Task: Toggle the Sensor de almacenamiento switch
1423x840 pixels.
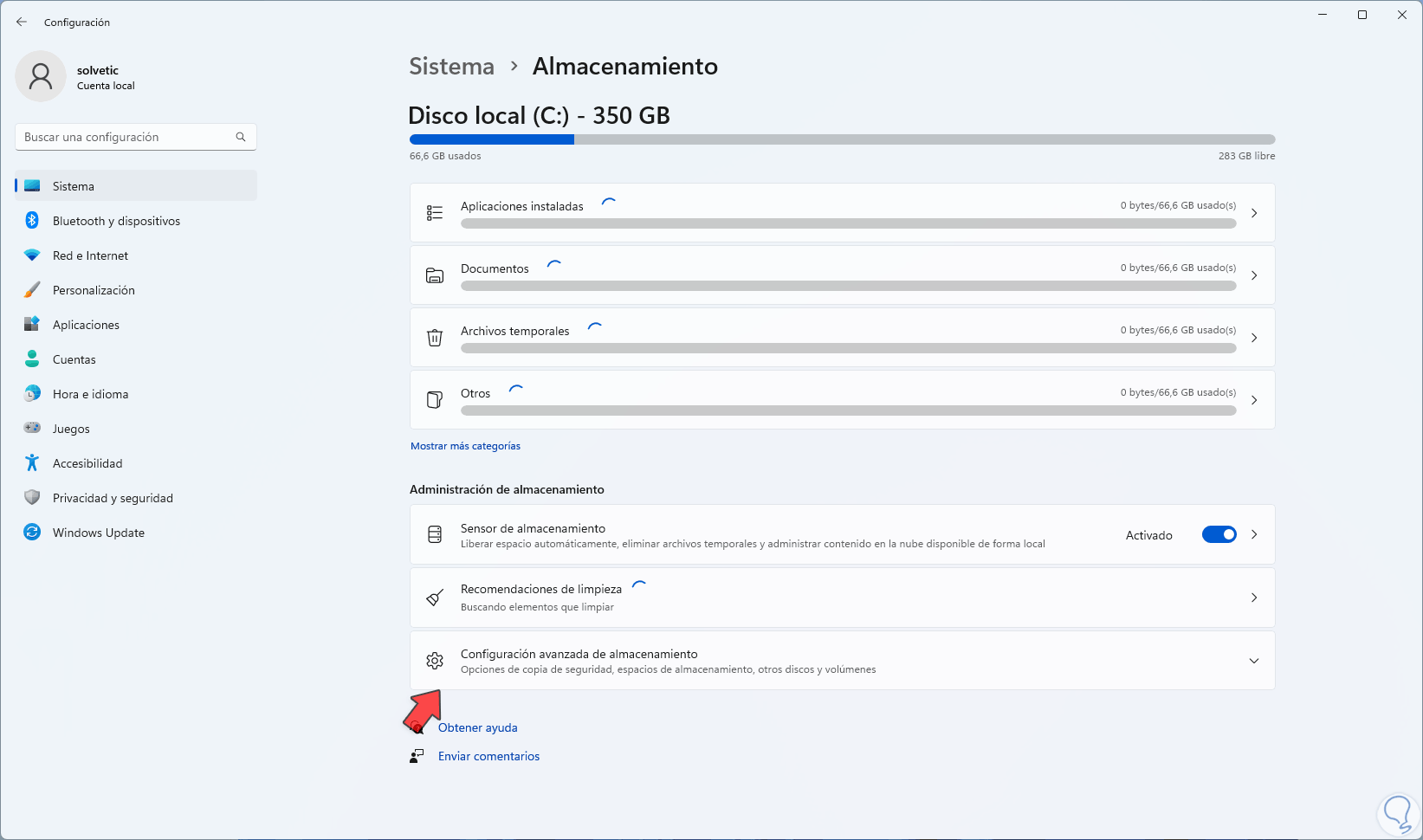Action: (x=1219, y=535)
